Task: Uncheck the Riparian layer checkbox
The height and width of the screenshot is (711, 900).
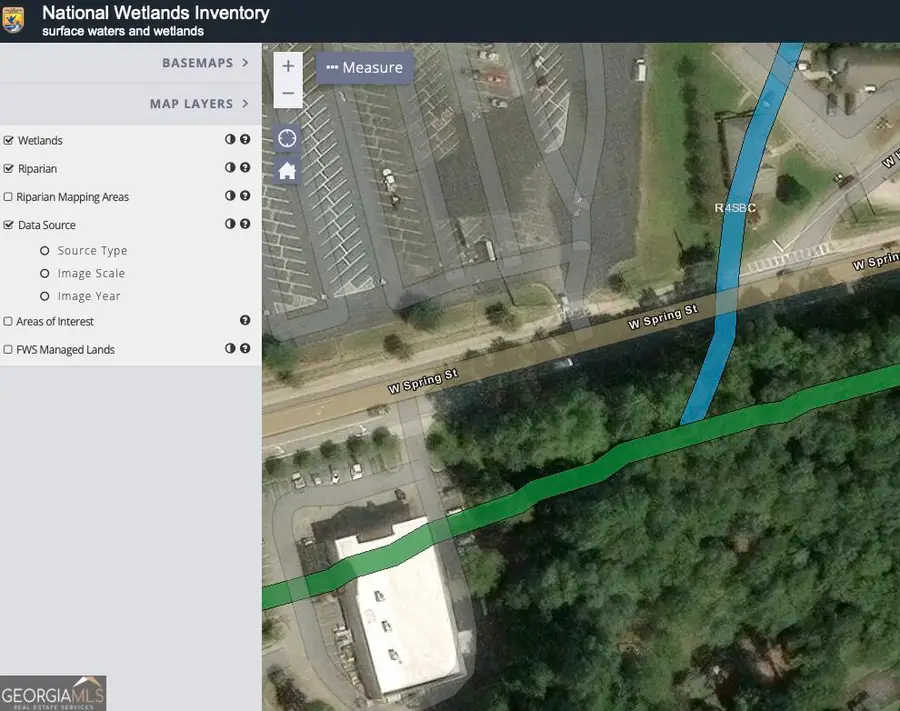Action: pyautogui.click(x=8, y=169)
